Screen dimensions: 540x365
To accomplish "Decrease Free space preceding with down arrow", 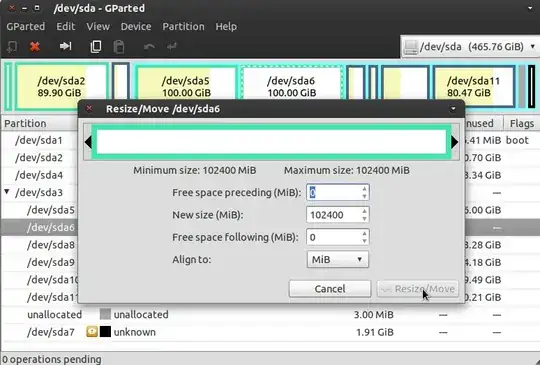I will point(364,196).
